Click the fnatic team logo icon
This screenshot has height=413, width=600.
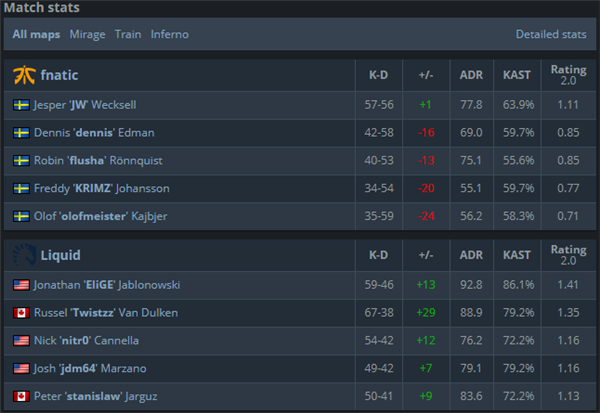click(24, 75)
